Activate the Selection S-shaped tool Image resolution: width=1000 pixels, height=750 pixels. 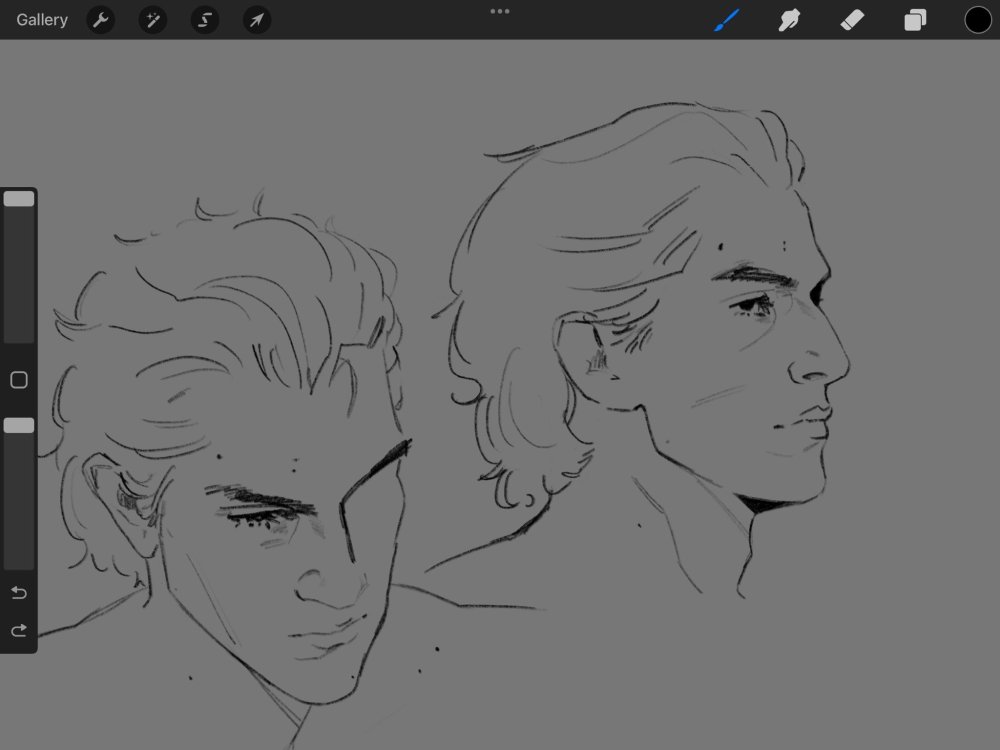click(x=205, y=20)
